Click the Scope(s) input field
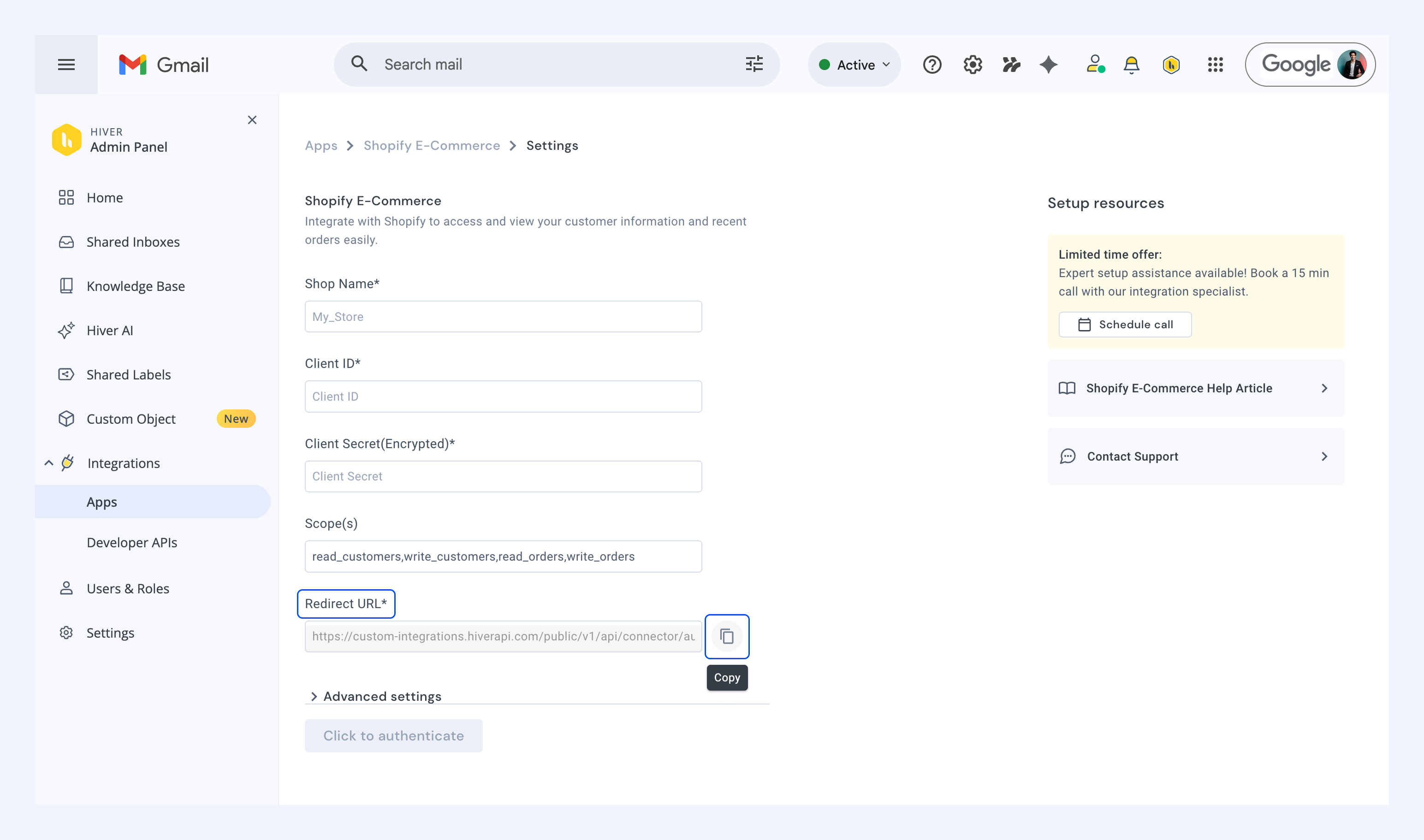This screenshot has height=840, width=1424. coord(504,556)
